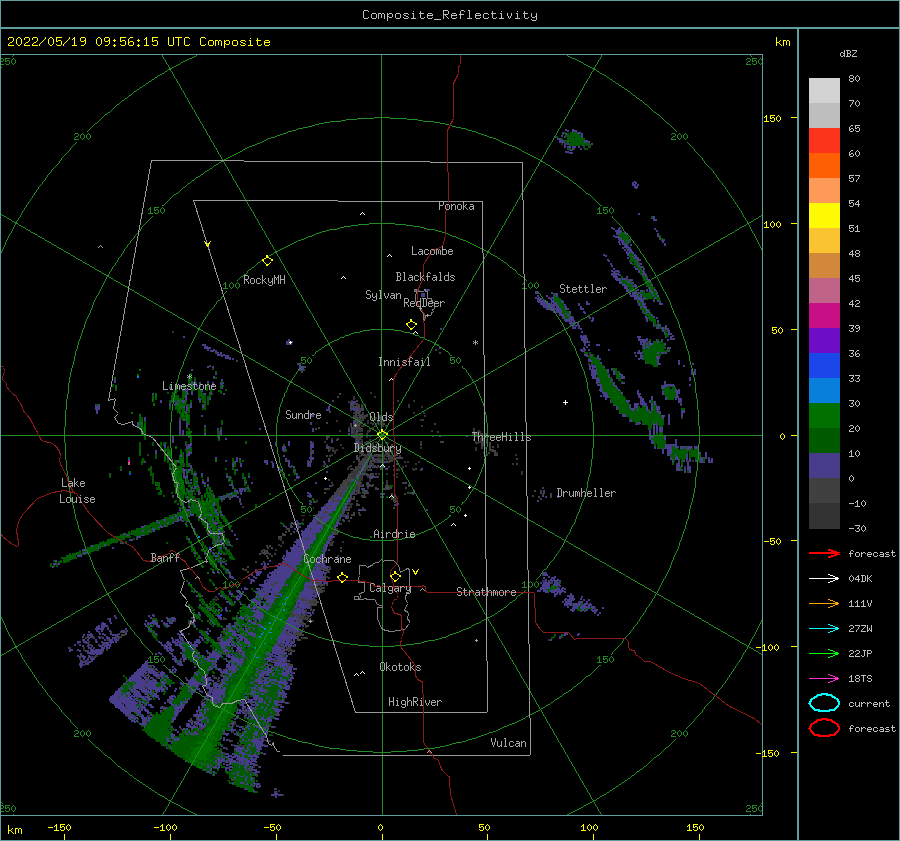Click the Olds label near radar center

point(381,417)
